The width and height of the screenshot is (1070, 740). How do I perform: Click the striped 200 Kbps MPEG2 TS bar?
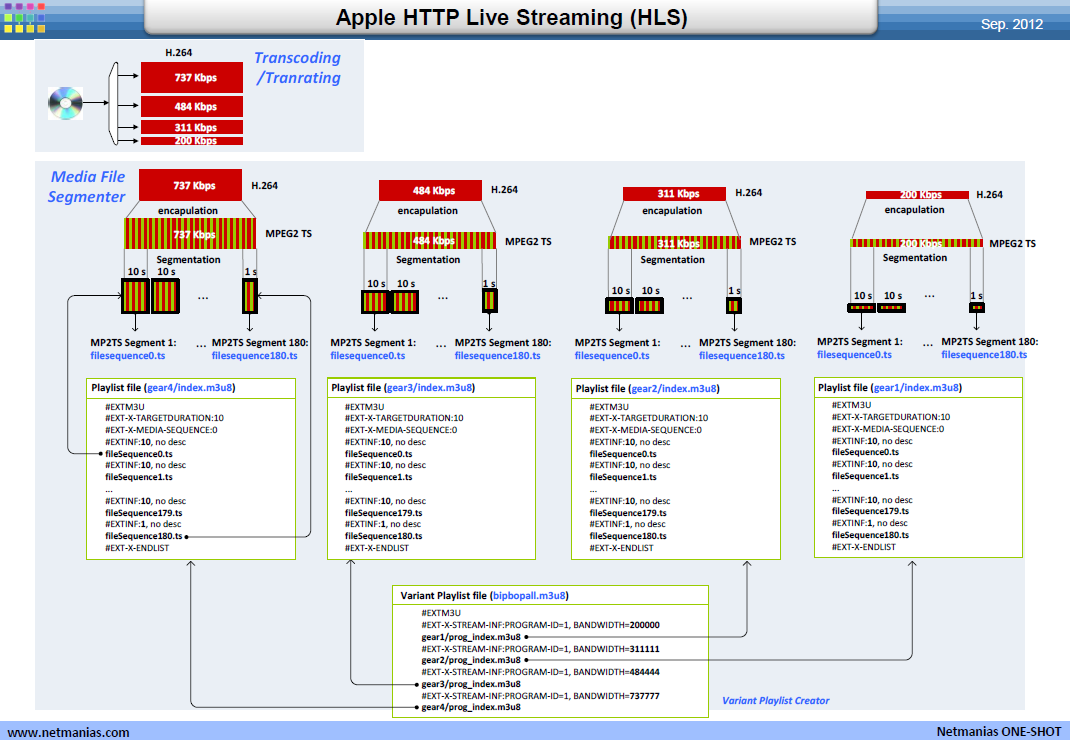916,243
